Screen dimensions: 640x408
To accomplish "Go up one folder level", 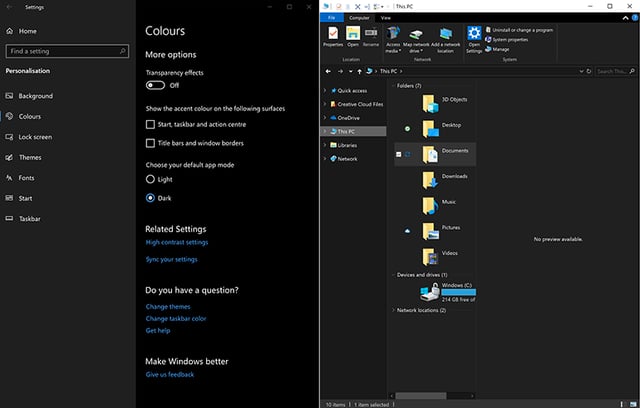I will tap(359, 71).
